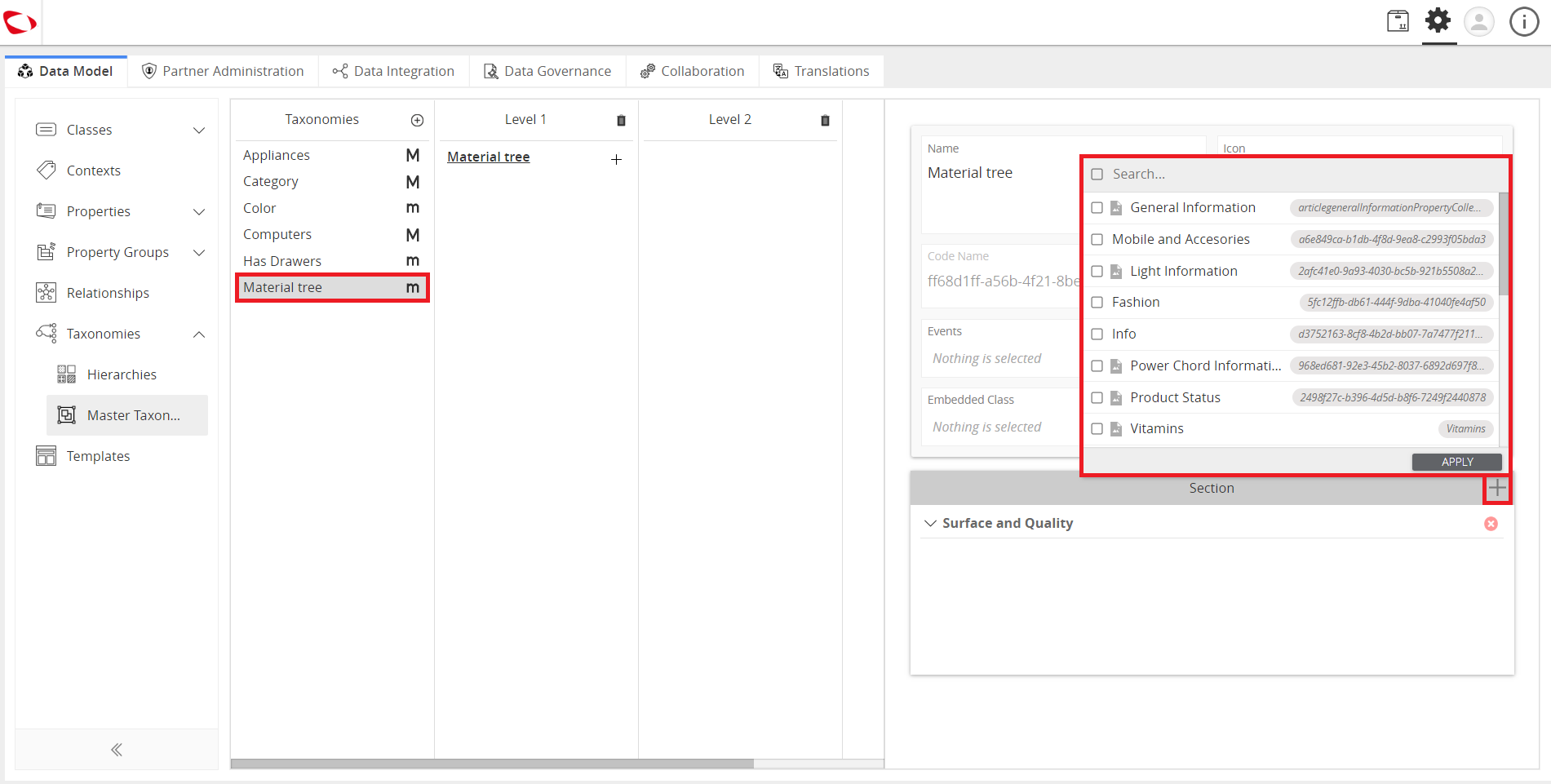Click the M marker beside Computers
The width and height of the screenshot is (1551, 784).
tap(413, 235)
